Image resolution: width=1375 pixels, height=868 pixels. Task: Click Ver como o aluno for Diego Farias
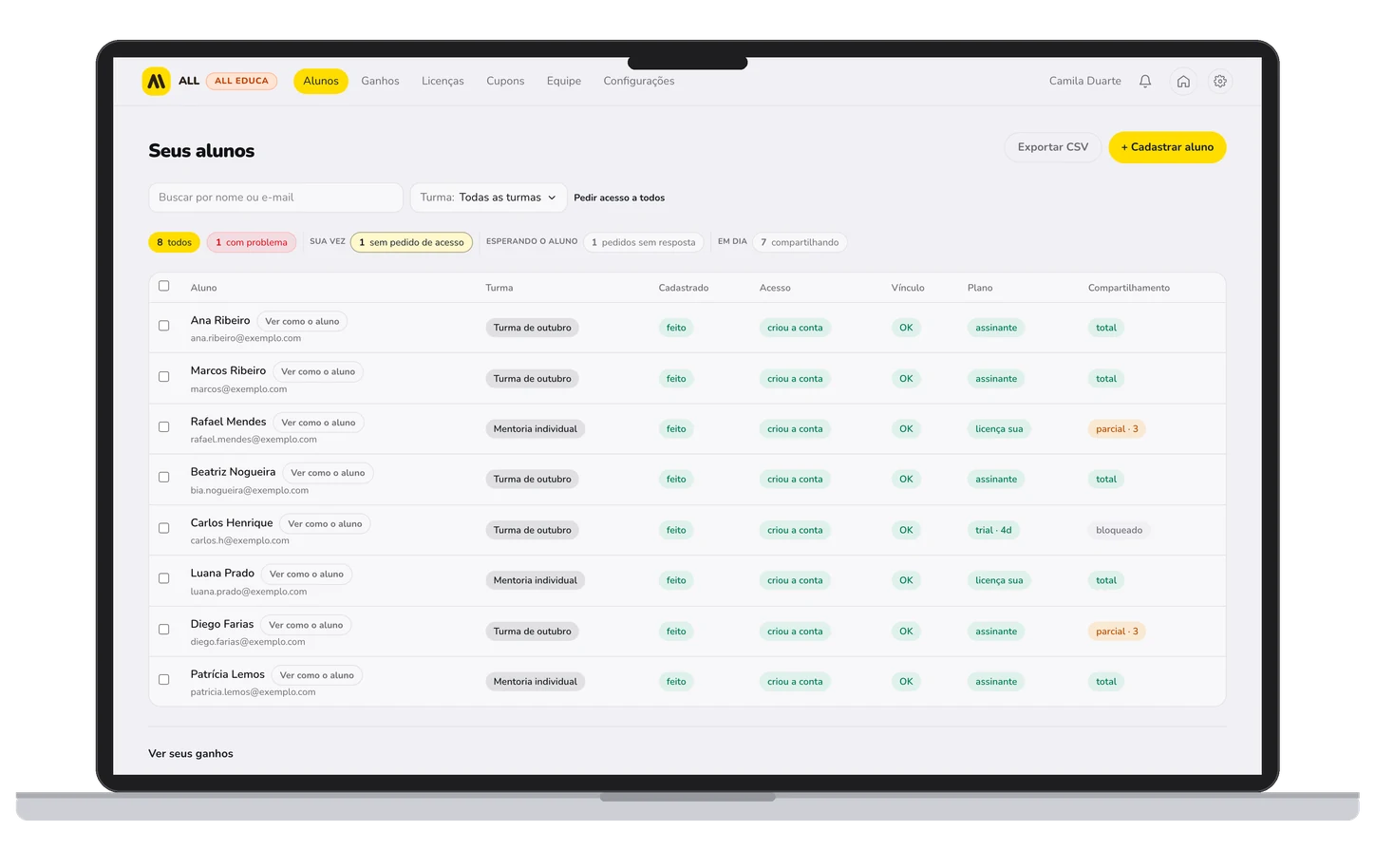pos(306,625)
